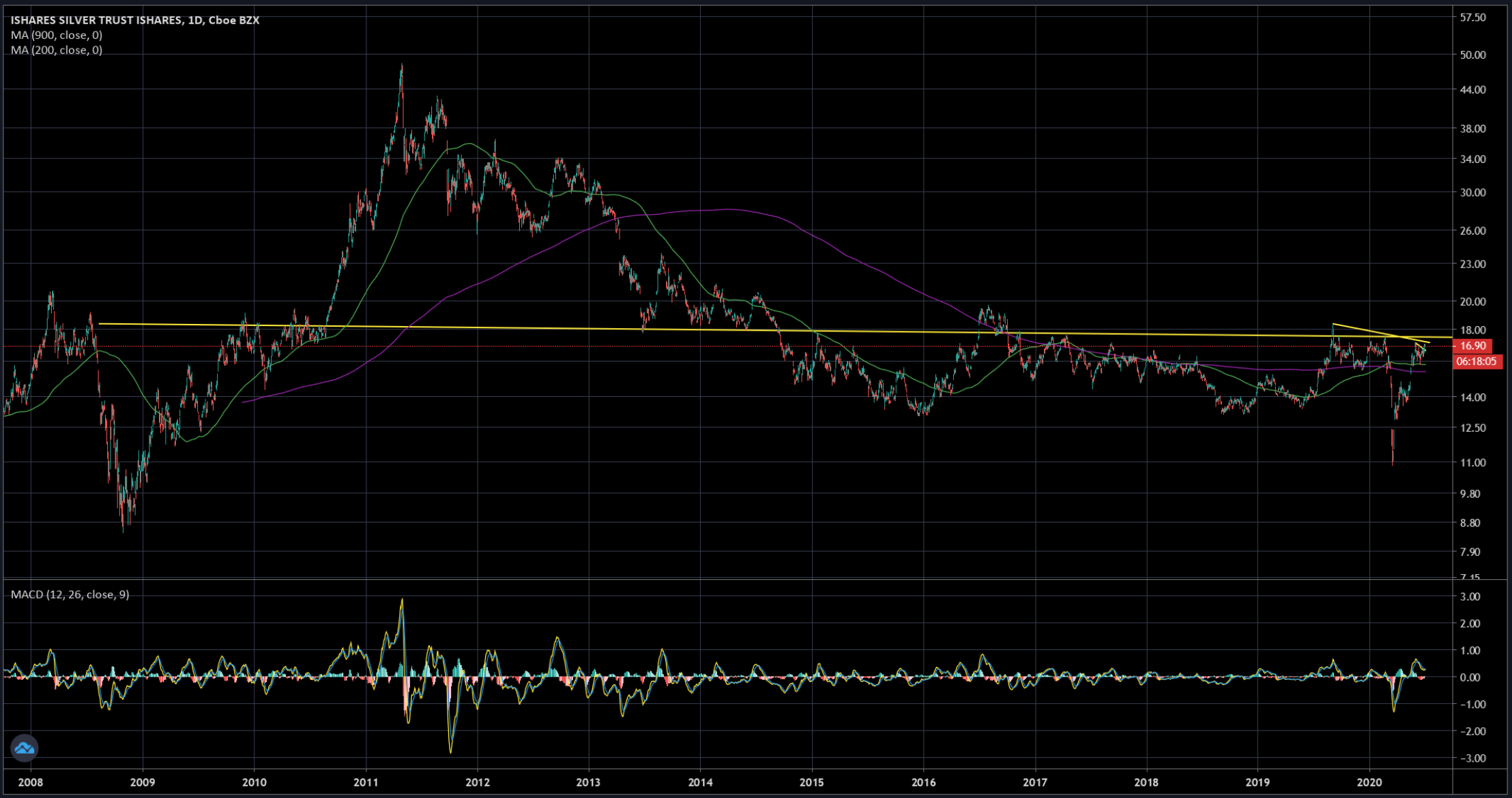Click the 12.50 price scale label
Screen dimensions: 1512x798
[1472, 428]
